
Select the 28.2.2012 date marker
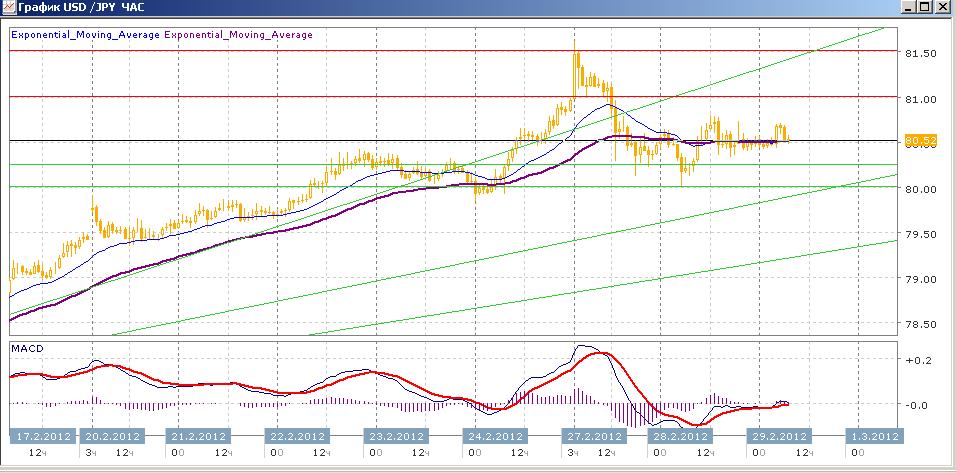(x=678, y=436)
